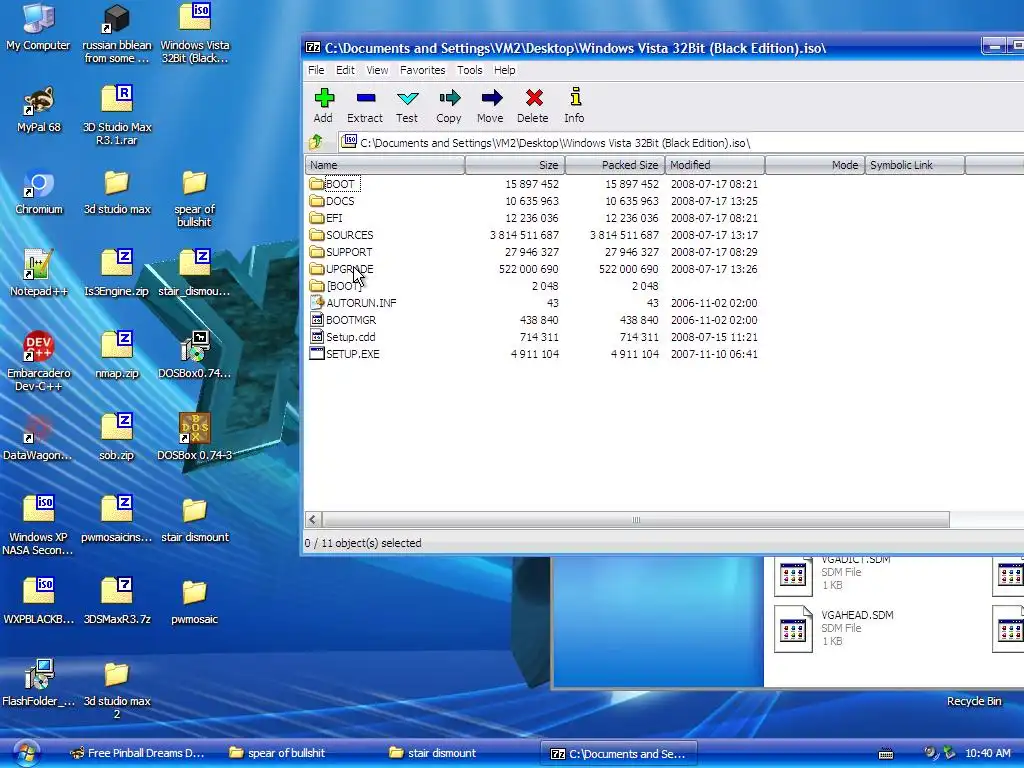Select the Notepad++ desktop shortcut
Screen dimensions: 1024x768
point(39,274)
